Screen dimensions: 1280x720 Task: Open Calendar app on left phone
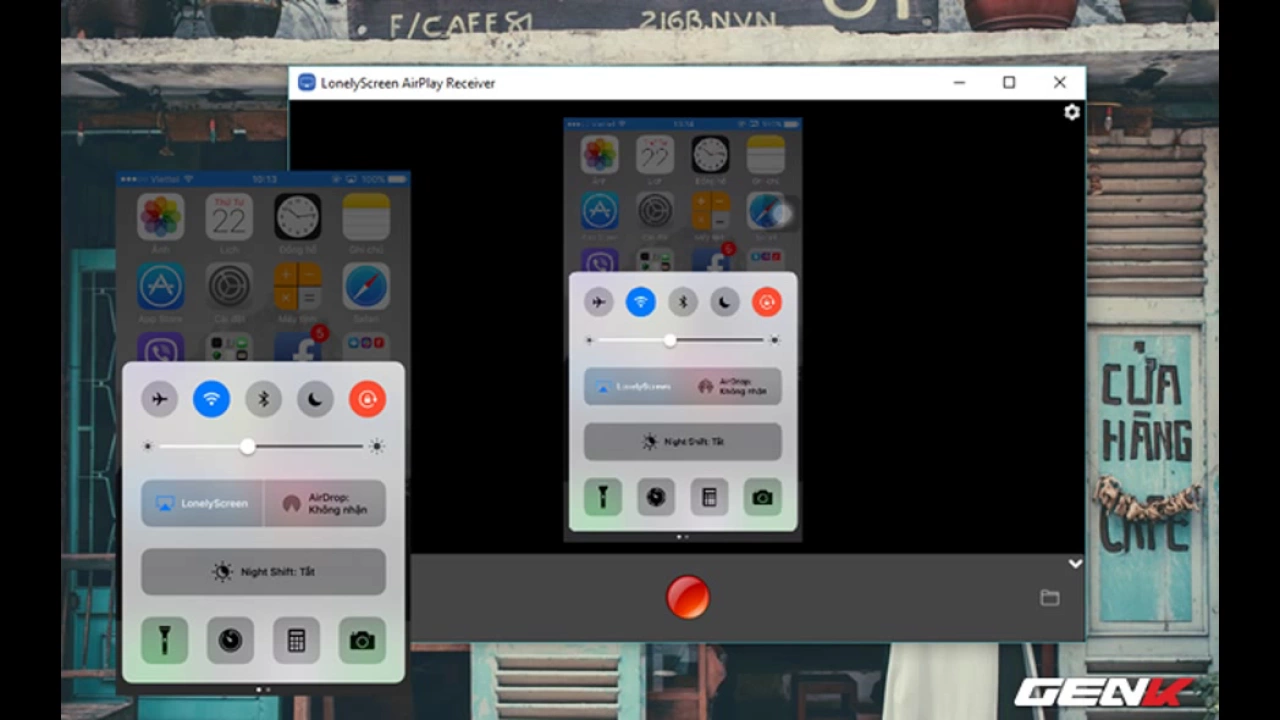point(229,217)
